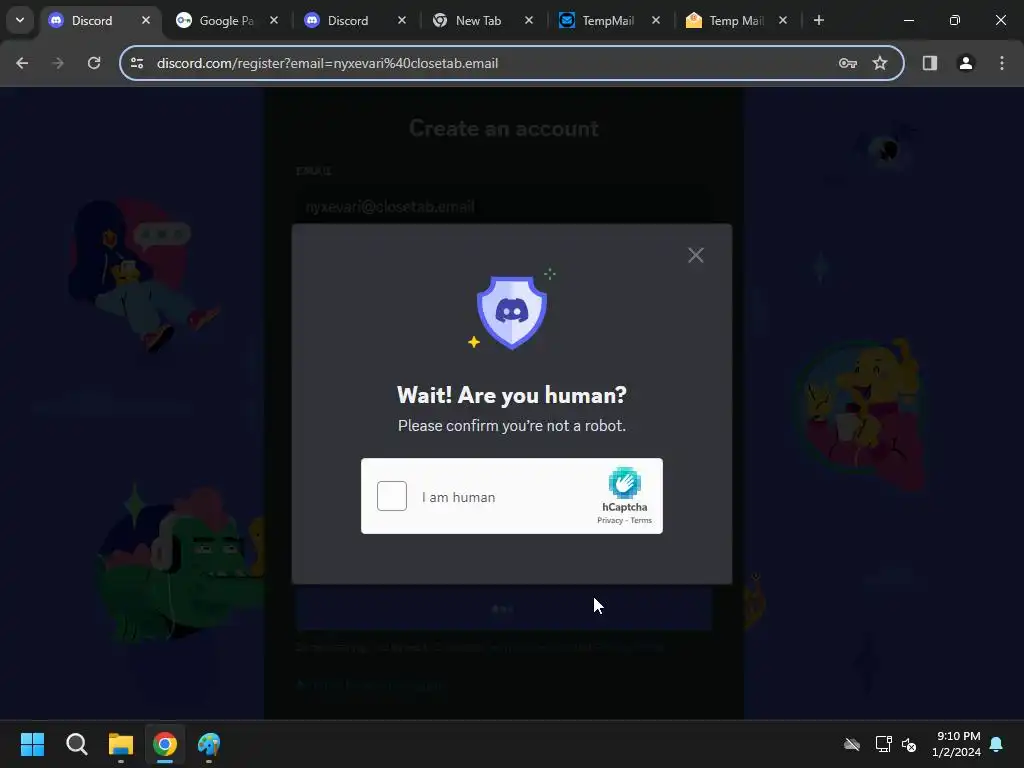The height and width of the screenshot is (768, 1024).
Task: Click the hCaptcha logo icon
Action: click(624, 483)
